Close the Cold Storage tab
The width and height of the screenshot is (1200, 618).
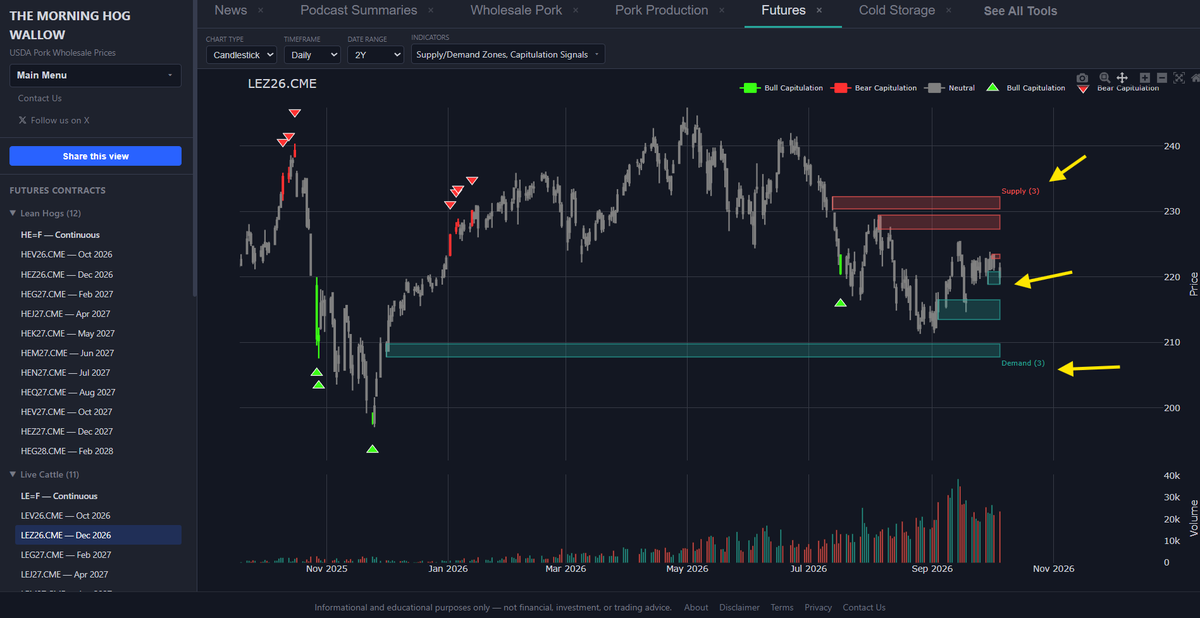pyautogui.click(x=949, y=10)
